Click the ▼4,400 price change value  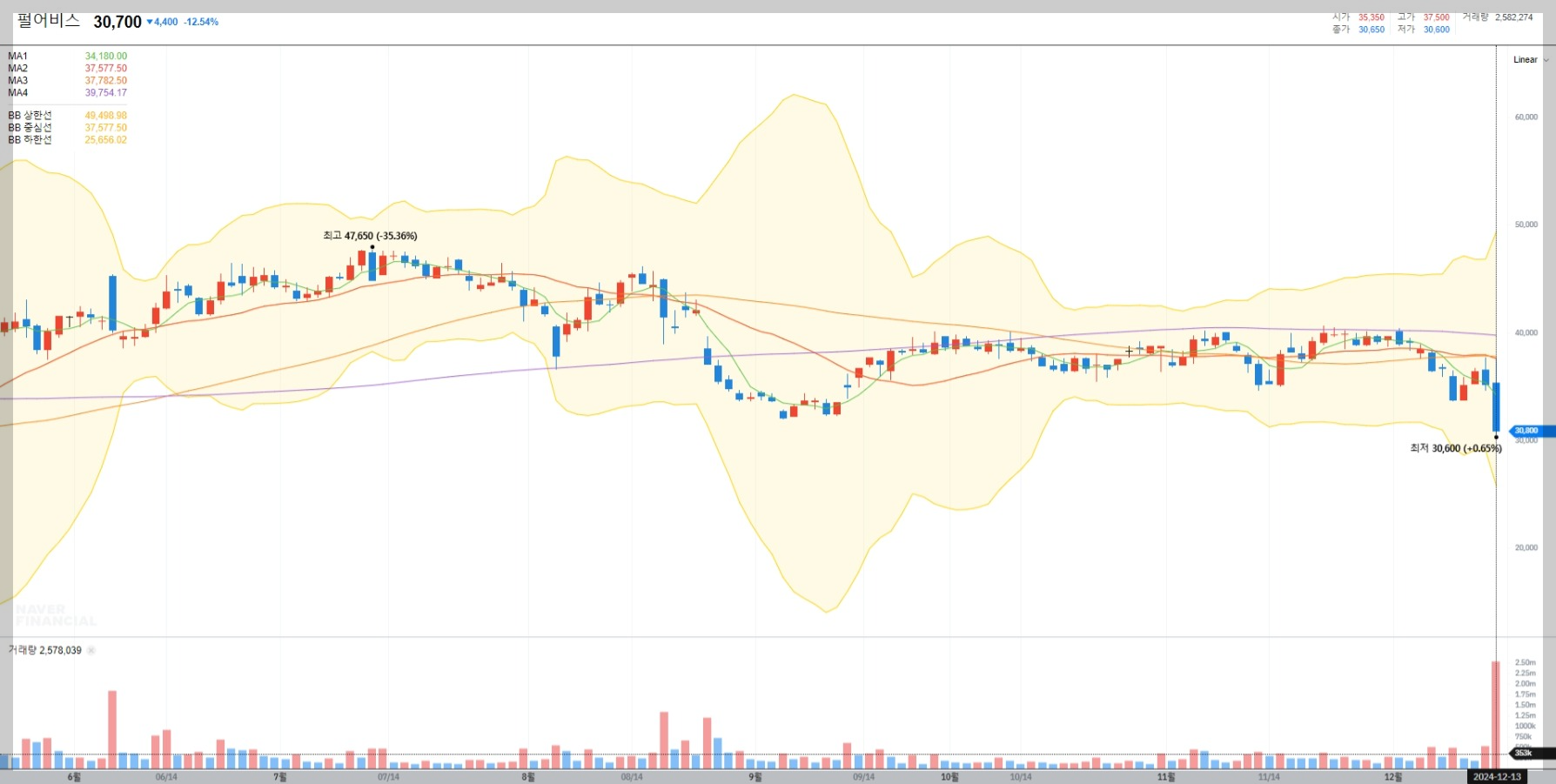tap(162, 22)
